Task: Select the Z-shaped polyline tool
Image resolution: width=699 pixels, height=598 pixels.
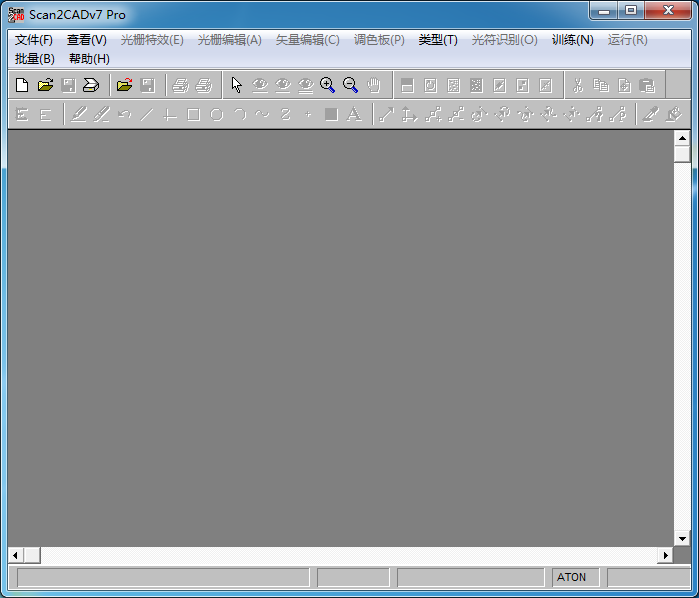Action: coord(286,115)
